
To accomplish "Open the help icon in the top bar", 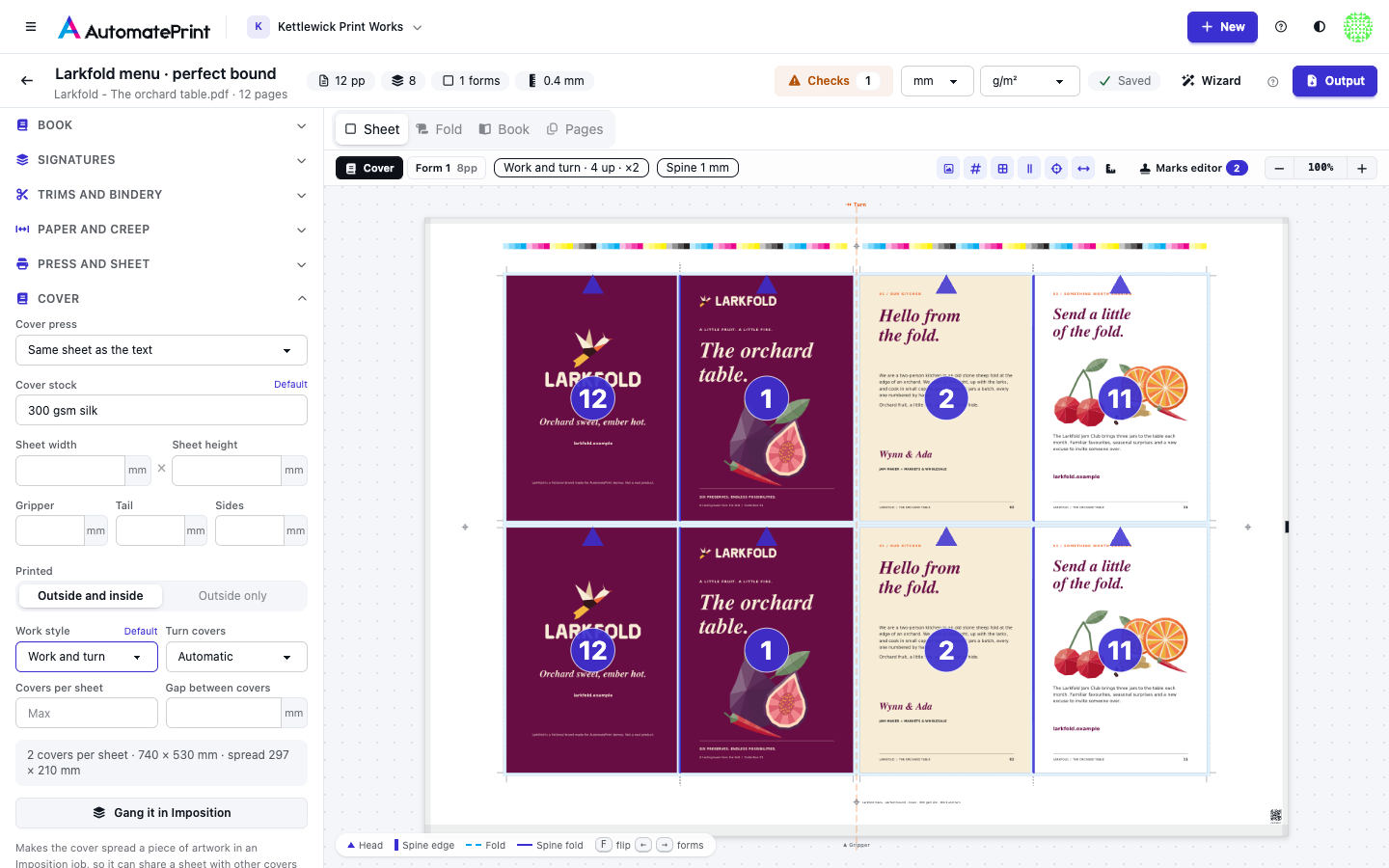I will (1281, 27).
